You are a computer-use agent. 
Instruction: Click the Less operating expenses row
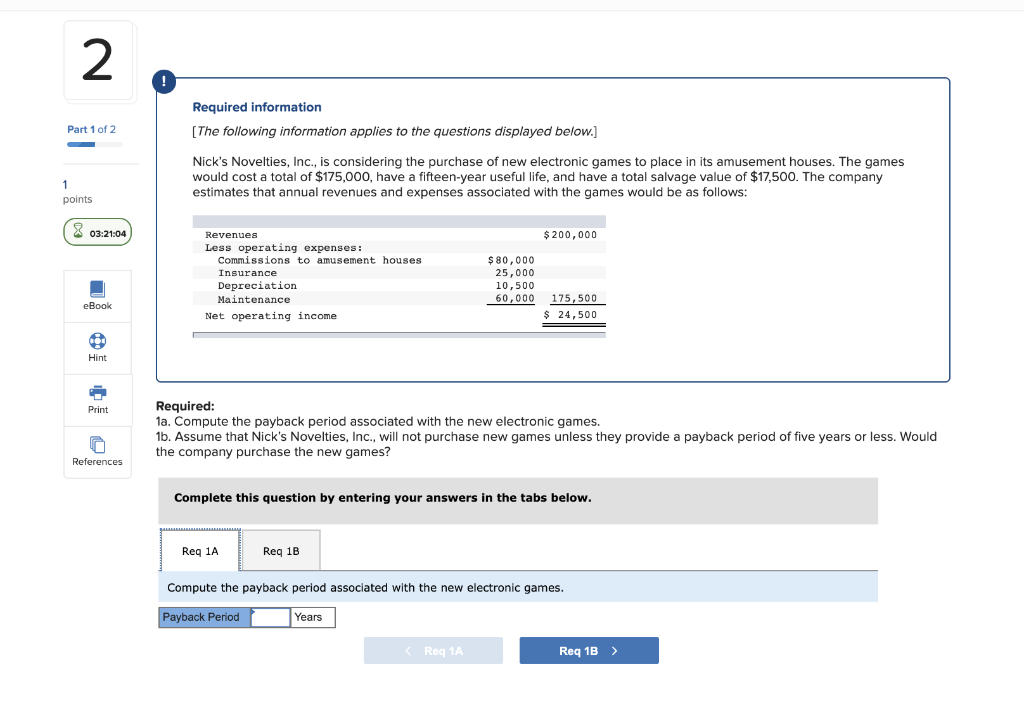click(399, 247)
